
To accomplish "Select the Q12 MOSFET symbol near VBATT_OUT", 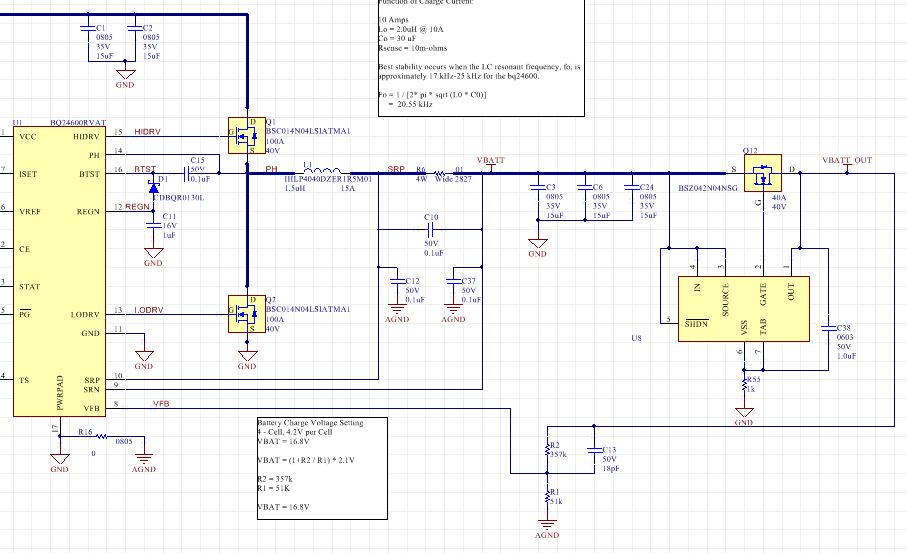I will click(x=762, y=173).
